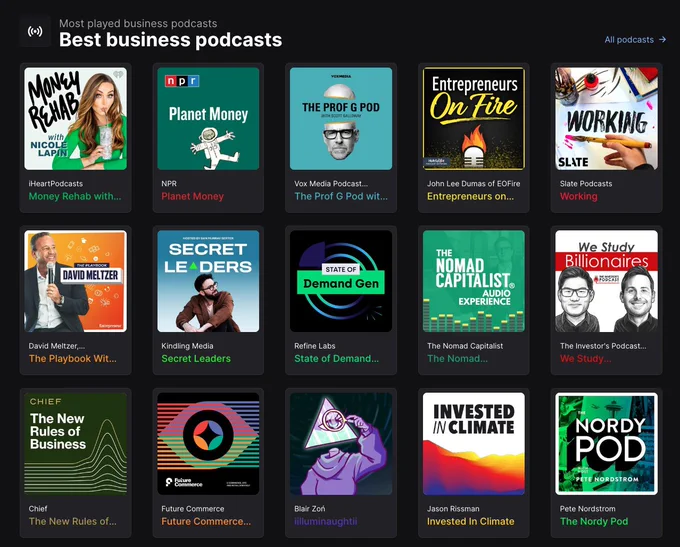Click the iHeartPodcasts publisher name
The image size is (680, 547).
[x=56, y=183]
